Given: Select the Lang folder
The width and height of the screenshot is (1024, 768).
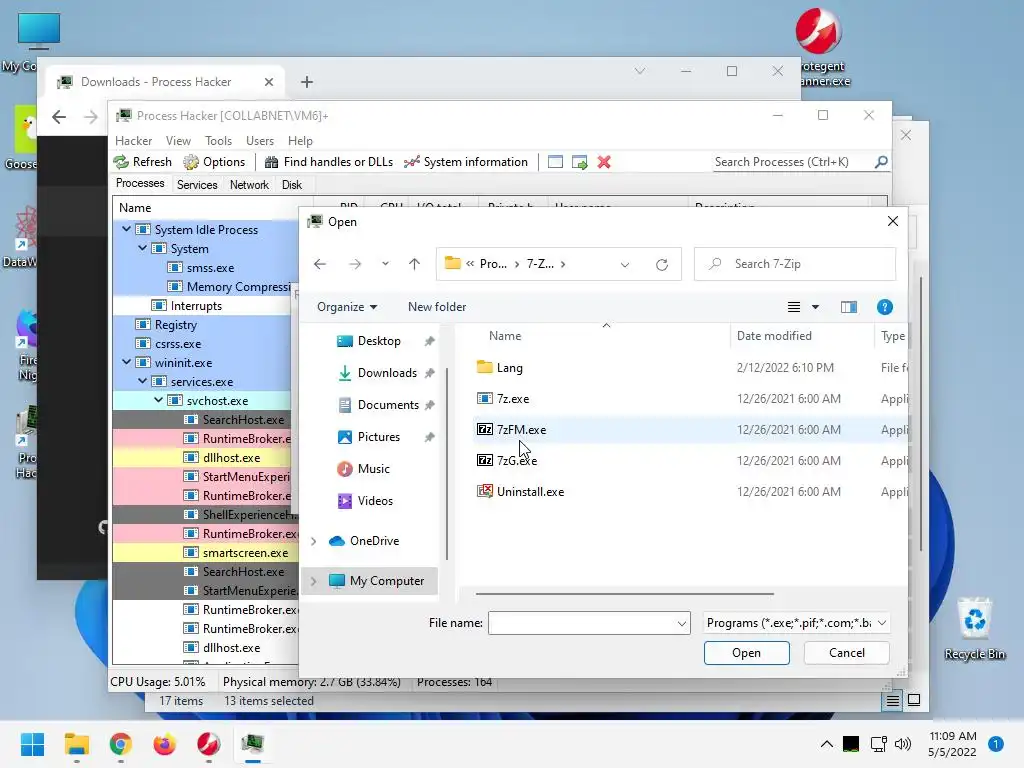Looking at the screenshot, I should tap(509, 368).
